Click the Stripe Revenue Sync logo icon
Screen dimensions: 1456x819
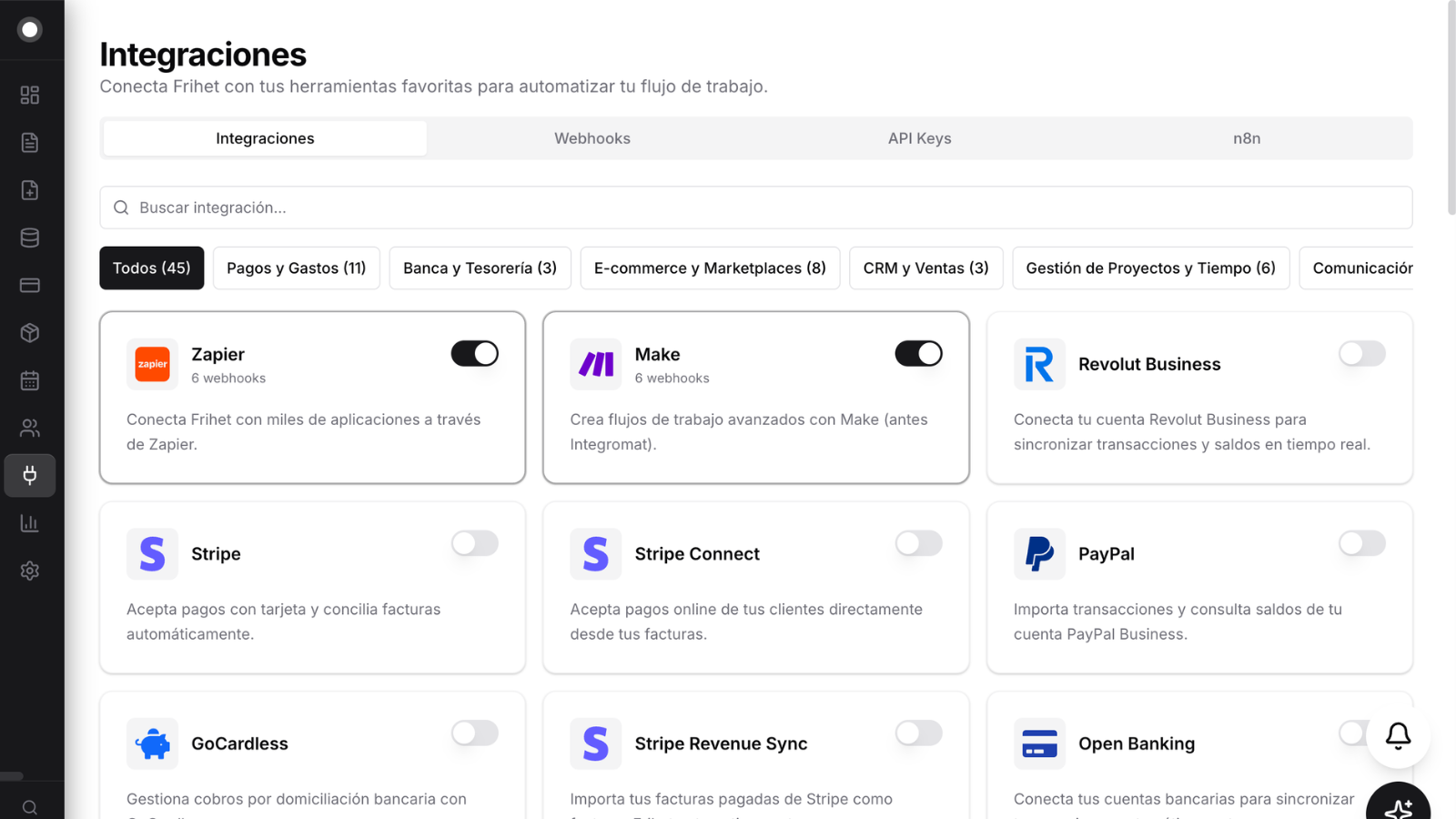(x=596, y=743)
